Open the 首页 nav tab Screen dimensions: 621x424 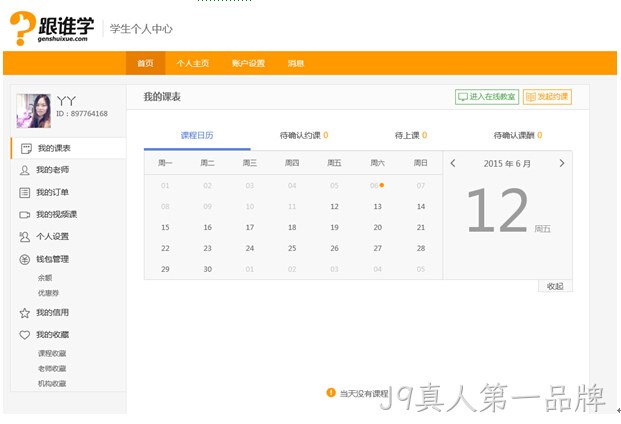point(145,63)
